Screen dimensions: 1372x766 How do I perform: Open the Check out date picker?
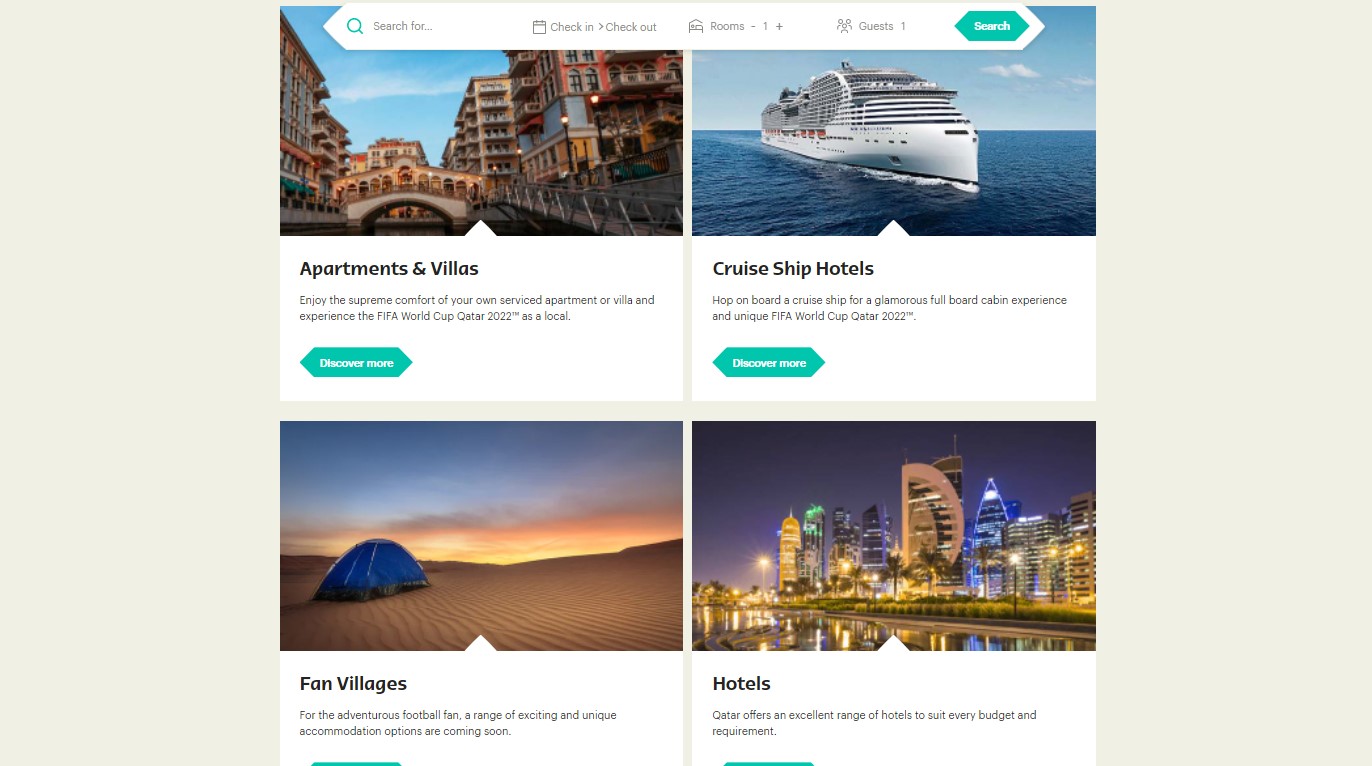(x=631, y=27)
